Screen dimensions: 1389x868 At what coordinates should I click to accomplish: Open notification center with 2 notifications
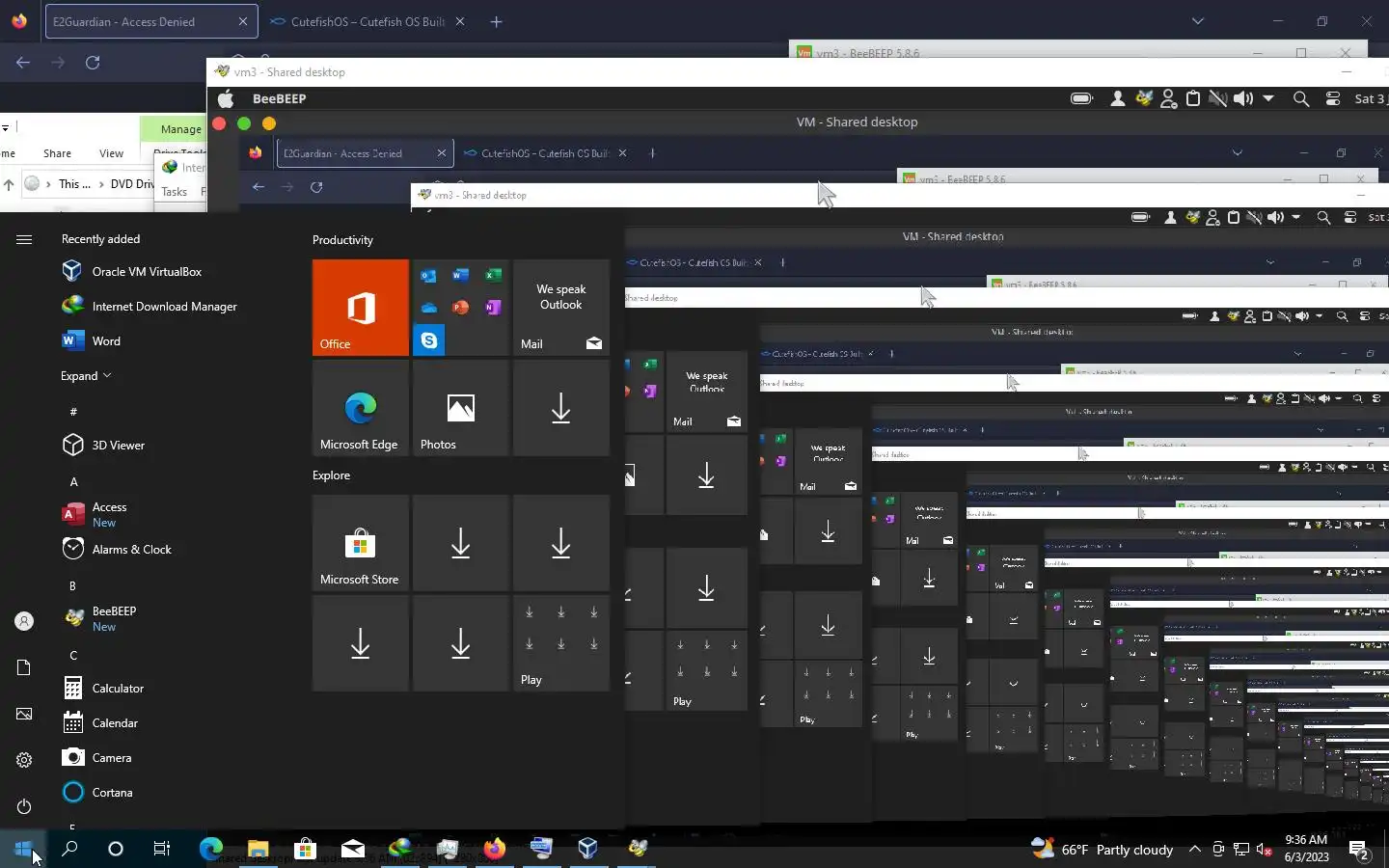[x=1359, y=850]
